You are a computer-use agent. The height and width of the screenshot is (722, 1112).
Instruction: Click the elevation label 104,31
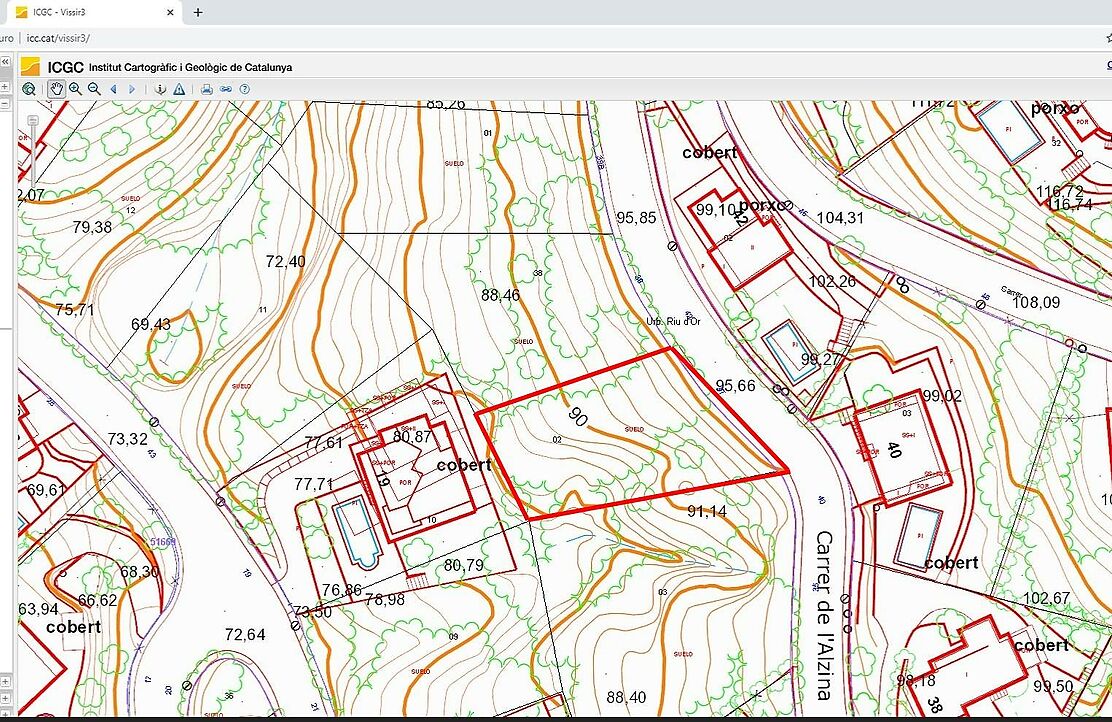click(x=840, y=218)
